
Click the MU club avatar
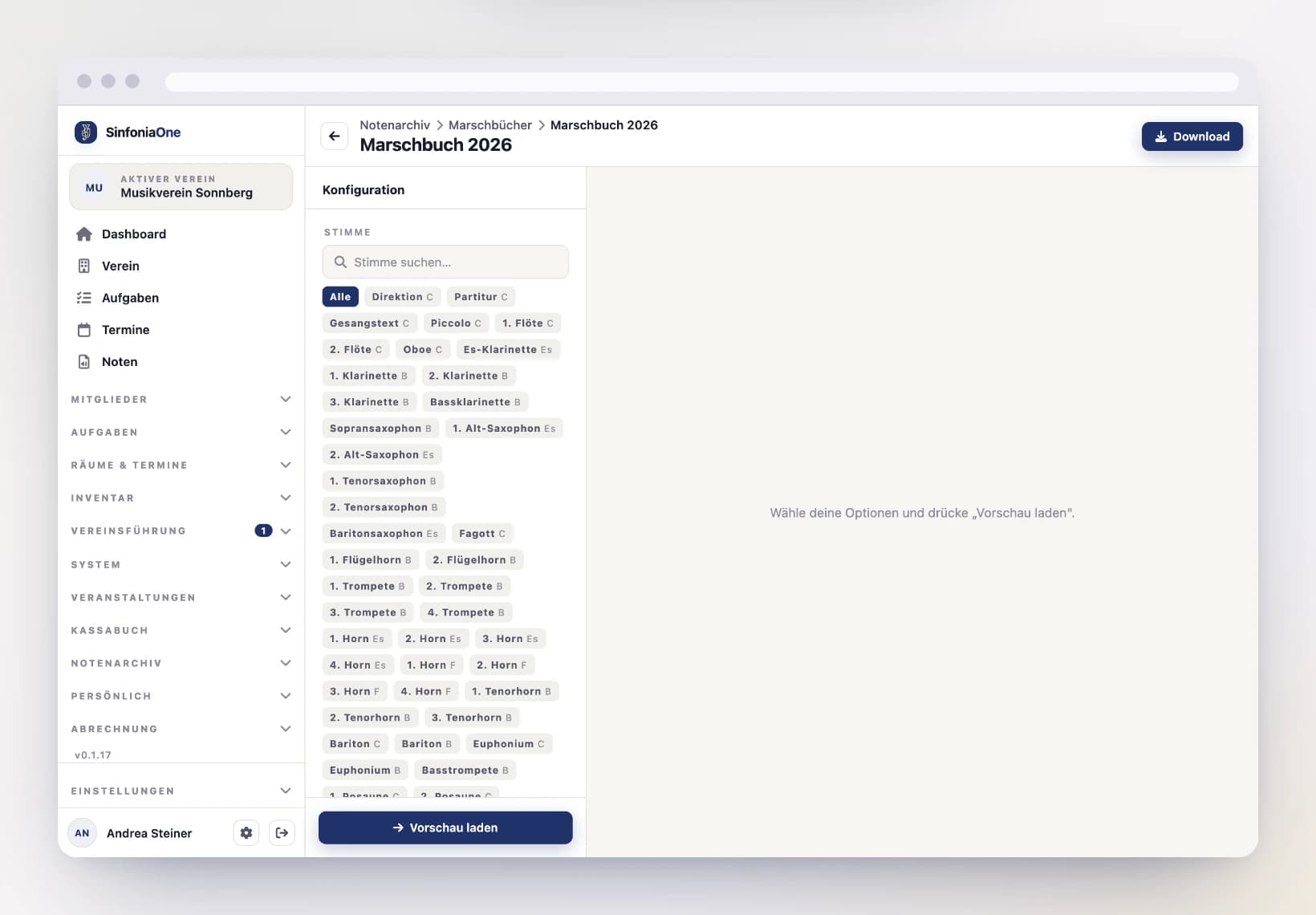click(x=94, y=188)
